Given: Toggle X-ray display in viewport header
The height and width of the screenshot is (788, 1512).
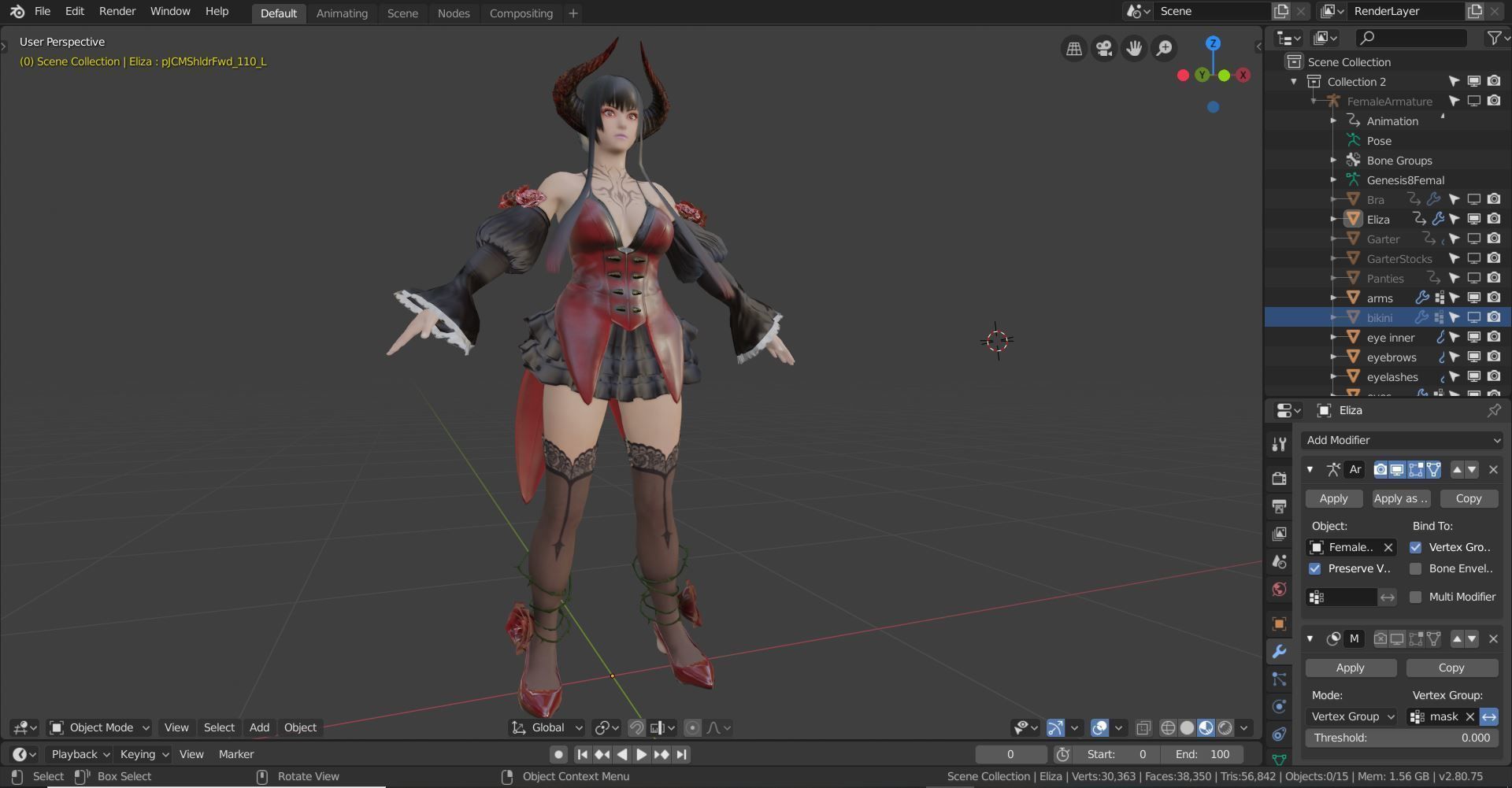Looking at the screenshot, I should tap(1143, 727).
